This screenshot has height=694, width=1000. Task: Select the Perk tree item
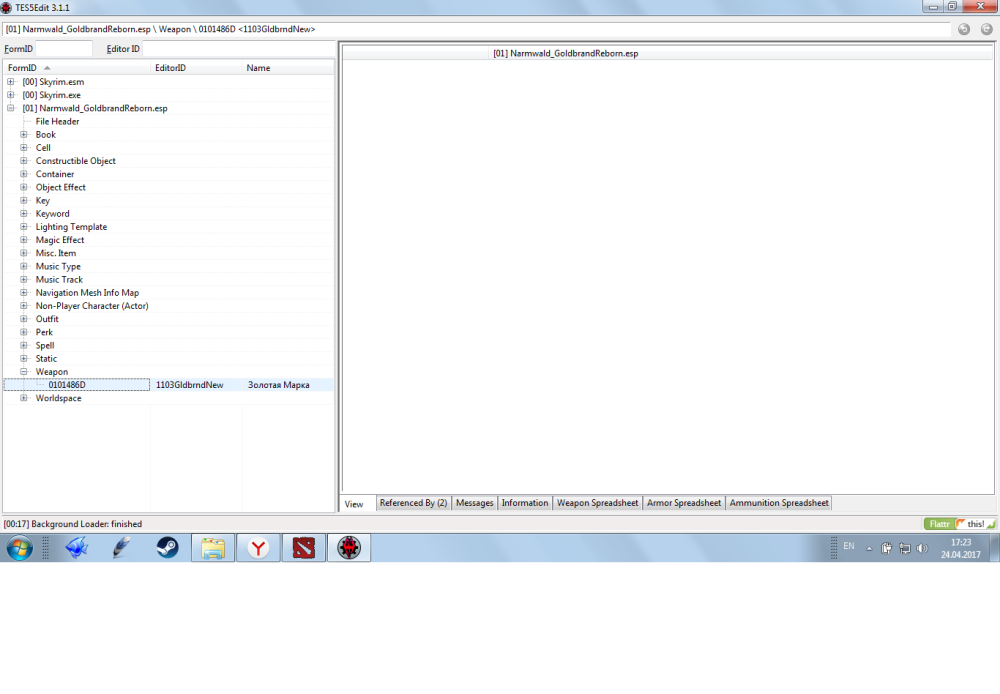pos(45,332)
